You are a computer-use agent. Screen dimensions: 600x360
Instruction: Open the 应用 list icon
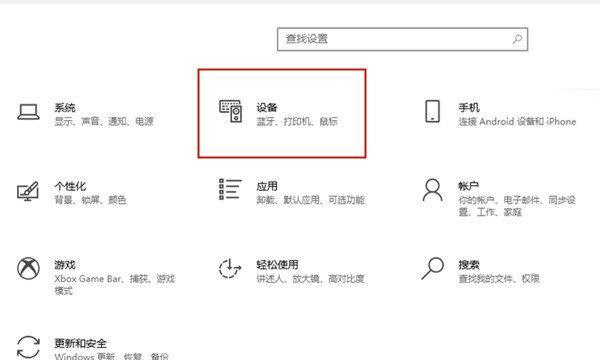click(230, 189)
